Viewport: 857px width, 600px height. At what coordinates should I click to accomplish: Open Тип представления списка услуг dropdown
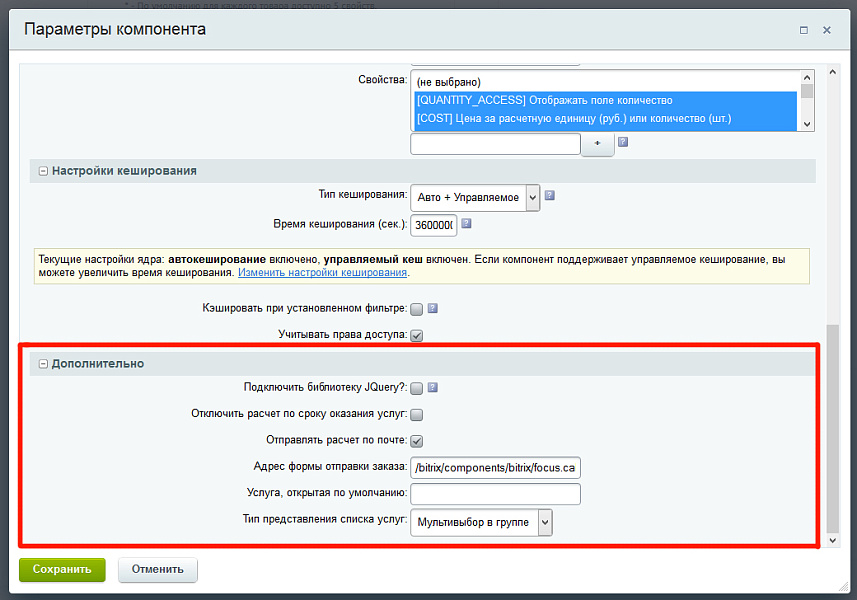pyautogui.click(x=481, y=522)
